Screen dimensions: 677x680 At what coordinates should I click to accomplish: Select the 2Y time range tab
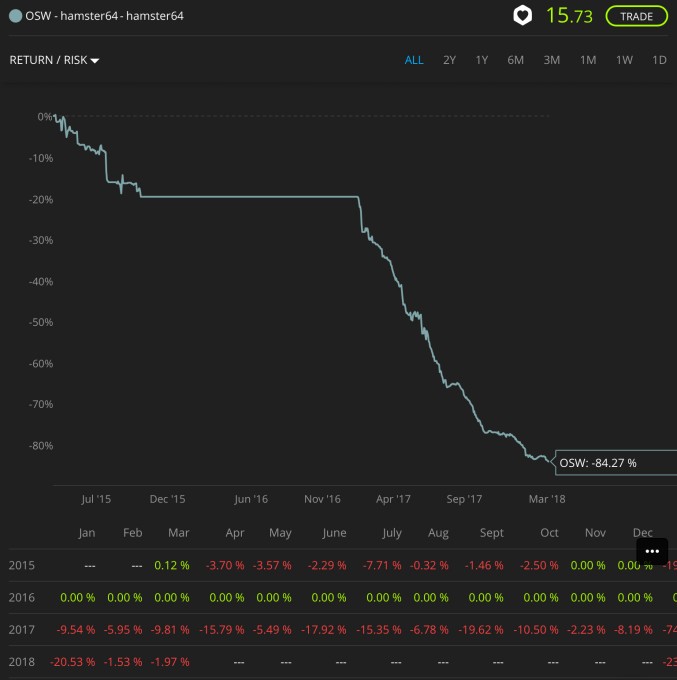point(449,60)
